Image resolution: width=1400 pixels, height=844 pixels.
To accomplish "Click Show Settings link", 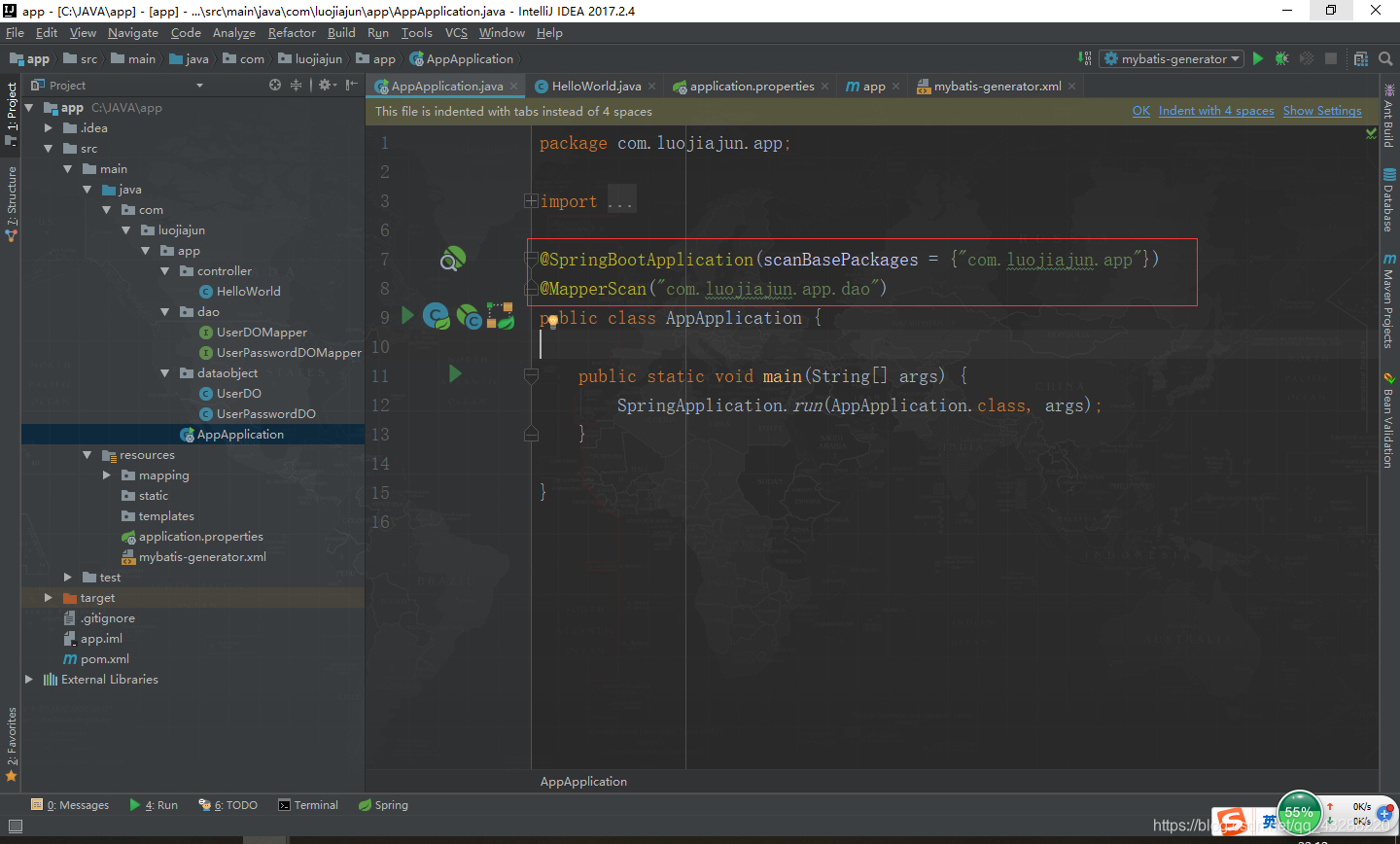I will click(x=1322, y=111).
